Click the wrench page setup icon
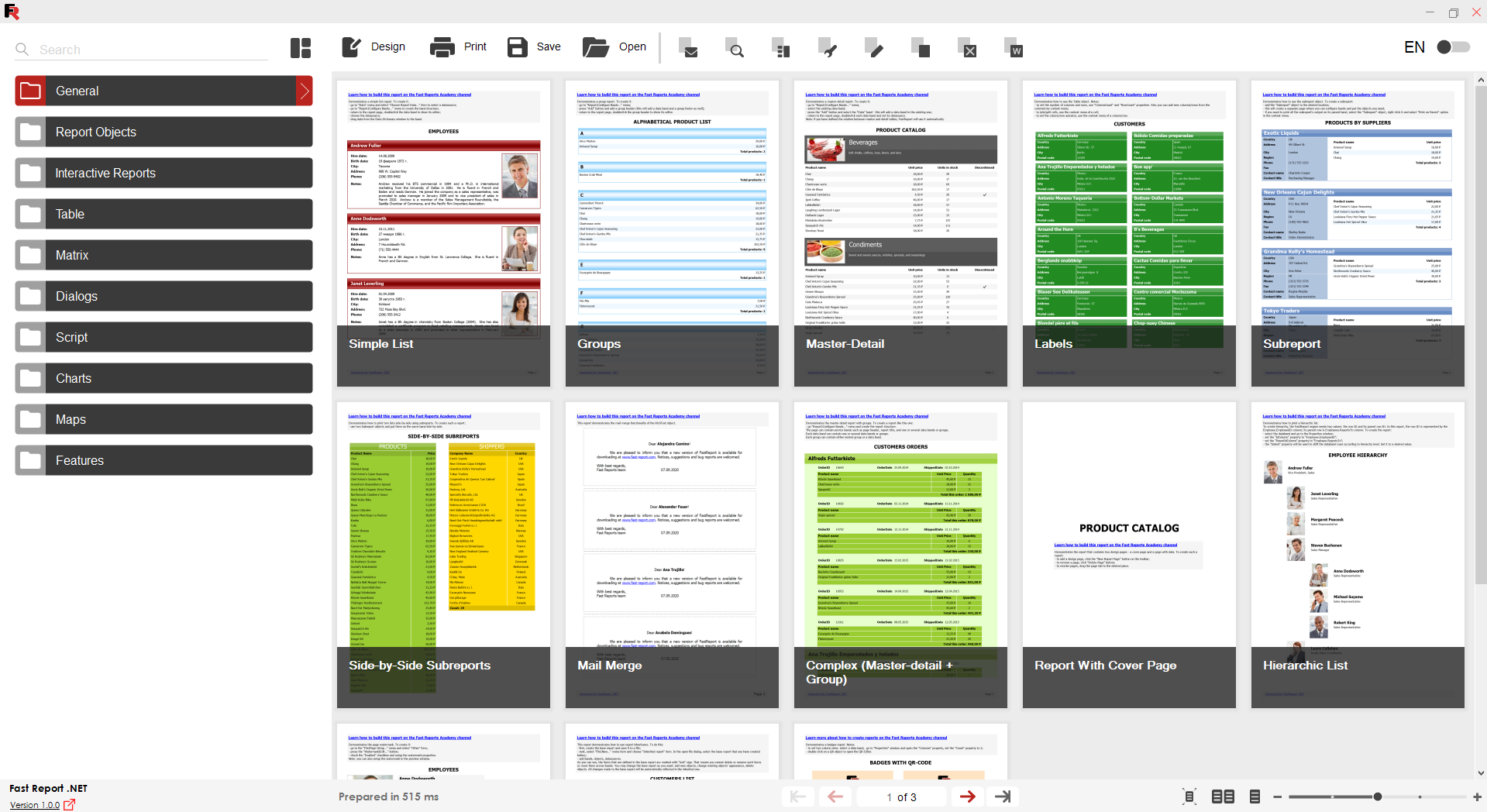This screenshot has height=812, width=1487. 828,48
